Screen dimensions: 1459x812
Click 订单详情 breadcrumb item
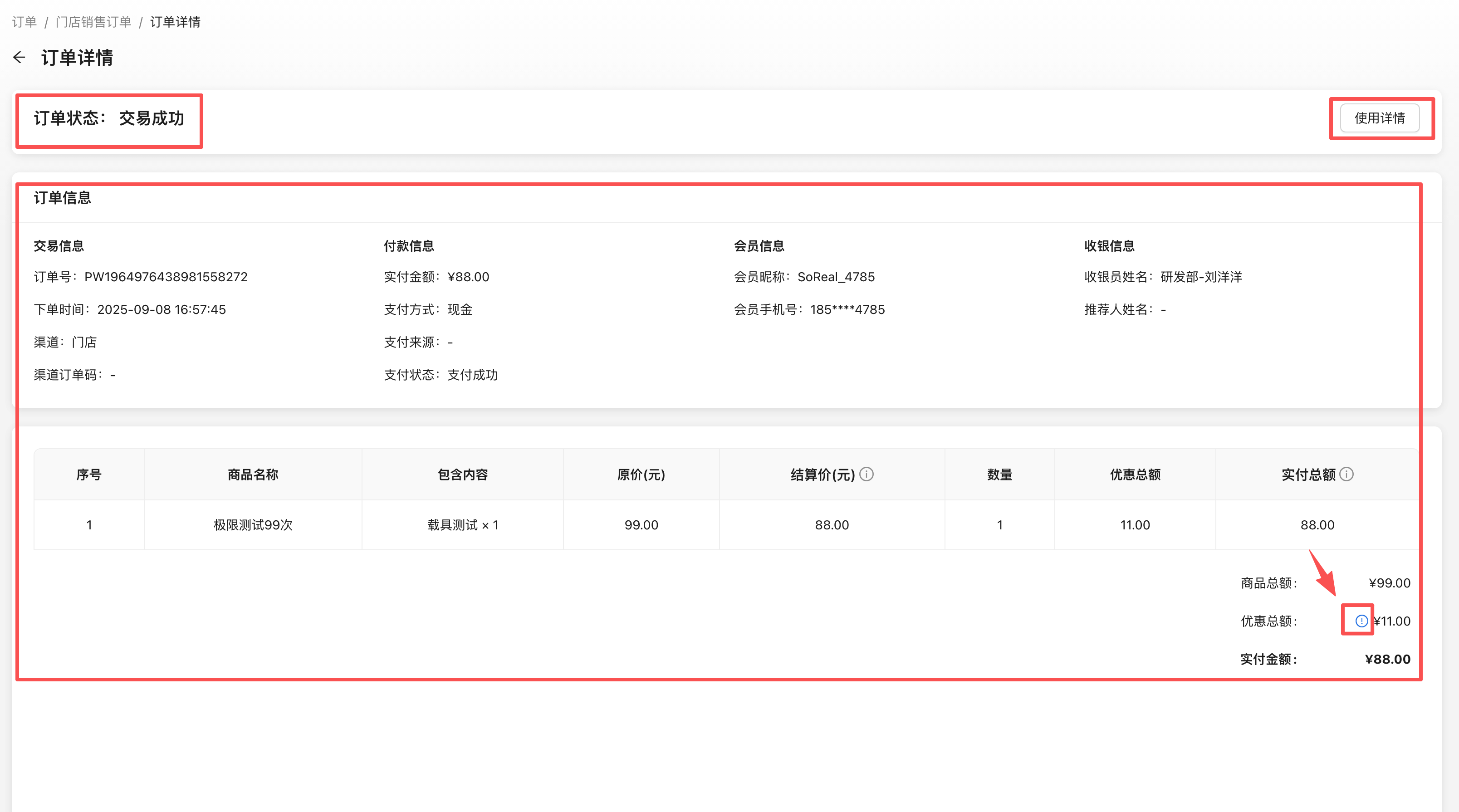pos(175,21)
